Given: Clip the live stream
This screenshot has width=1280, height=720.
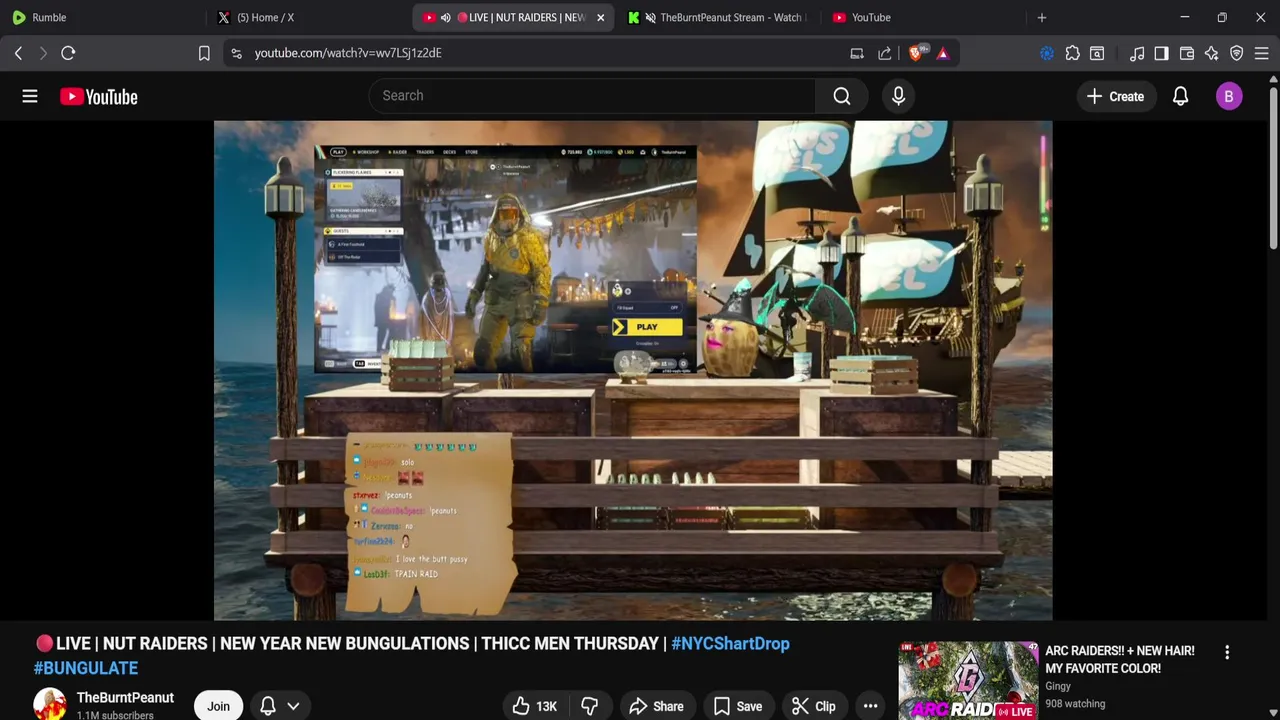Looking at the screenshot, I should (x=813, y=706).
